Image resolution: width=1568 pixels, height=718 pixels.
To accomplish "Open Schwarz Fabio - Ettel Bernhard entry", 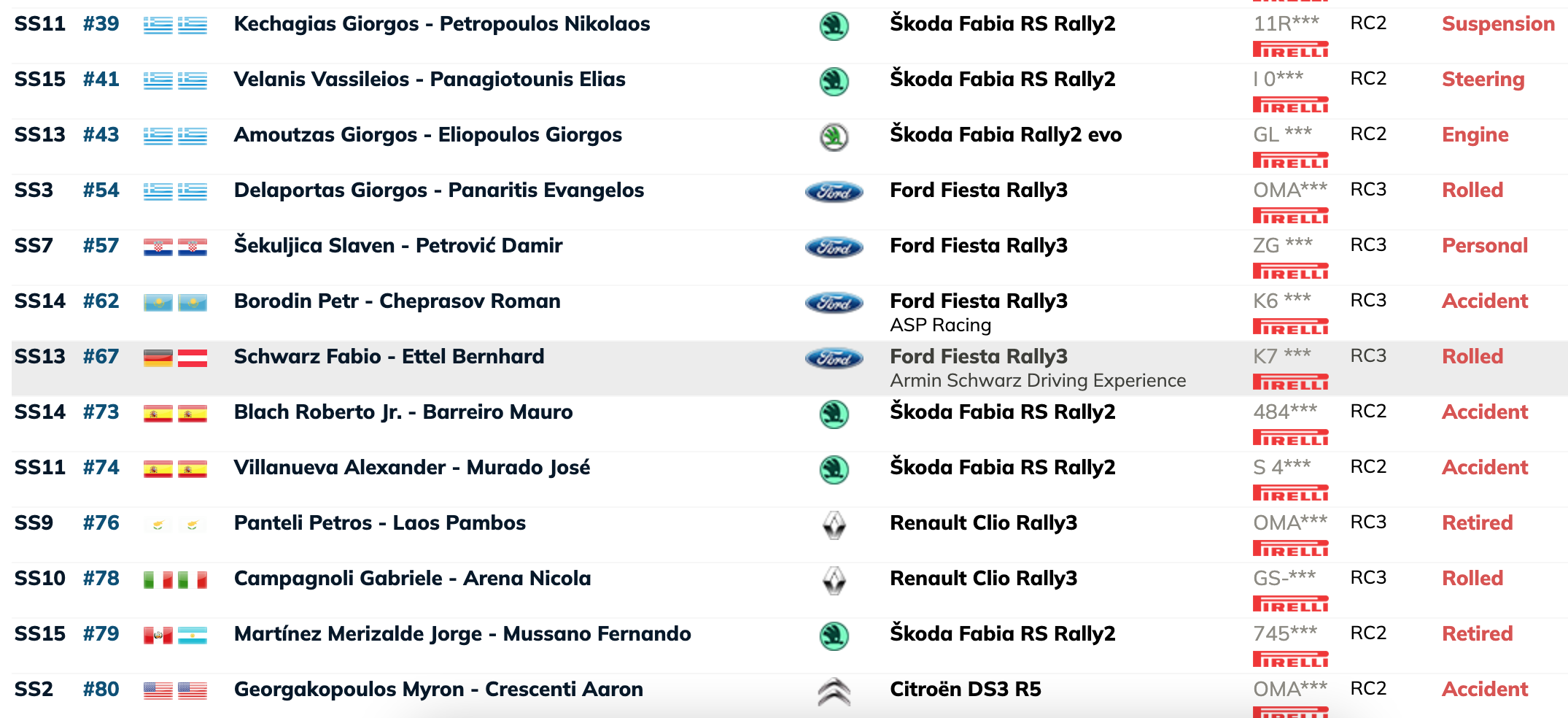I will 389,356.
